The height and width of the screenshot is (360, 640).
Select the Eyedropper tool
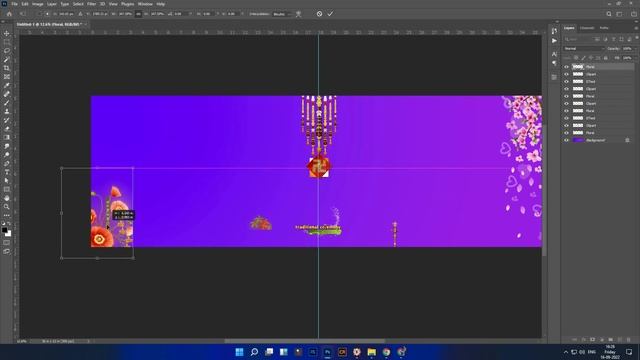[x=7, y=85]
